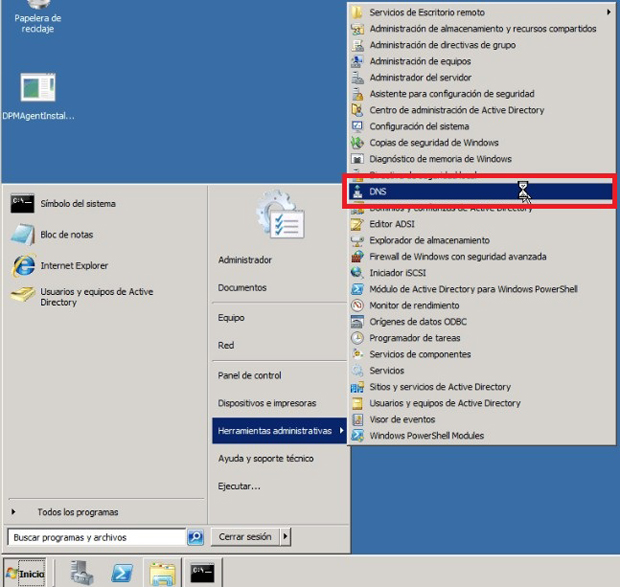Screen dimensions: 620x587
Task: Click Sitios y servicios de Active Directory icon
Action: tap(357, 387)
